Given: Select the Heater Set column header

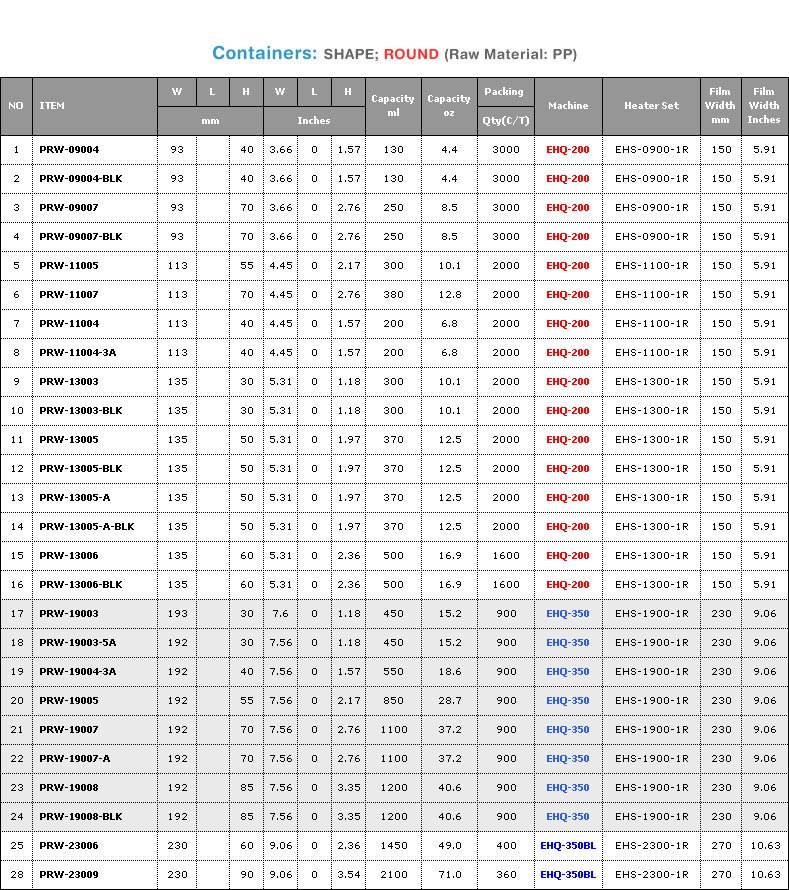Looking at the screenshot, I should click(651, 106).
